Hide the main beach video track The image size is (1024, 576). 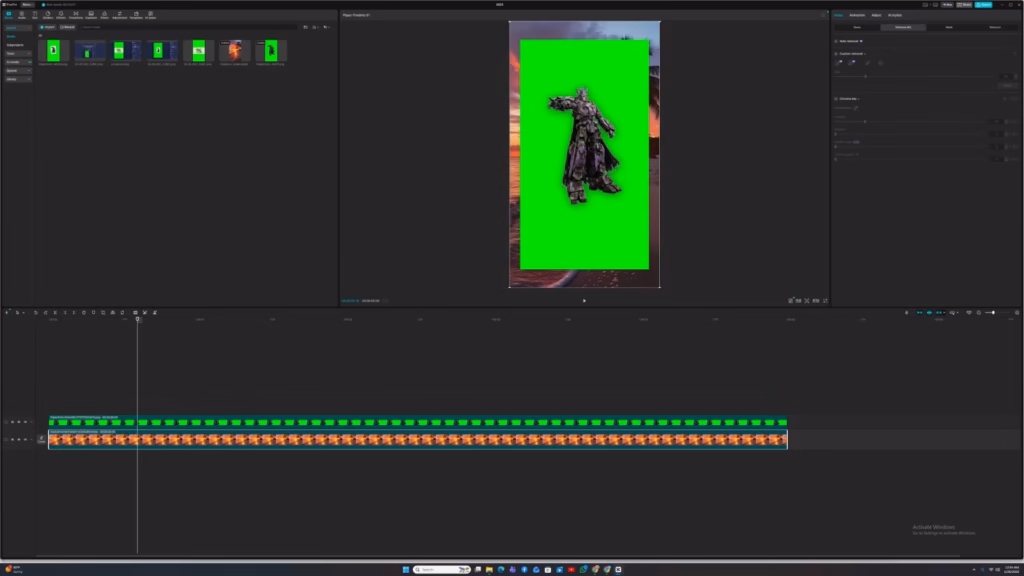[x=18, y=440]
